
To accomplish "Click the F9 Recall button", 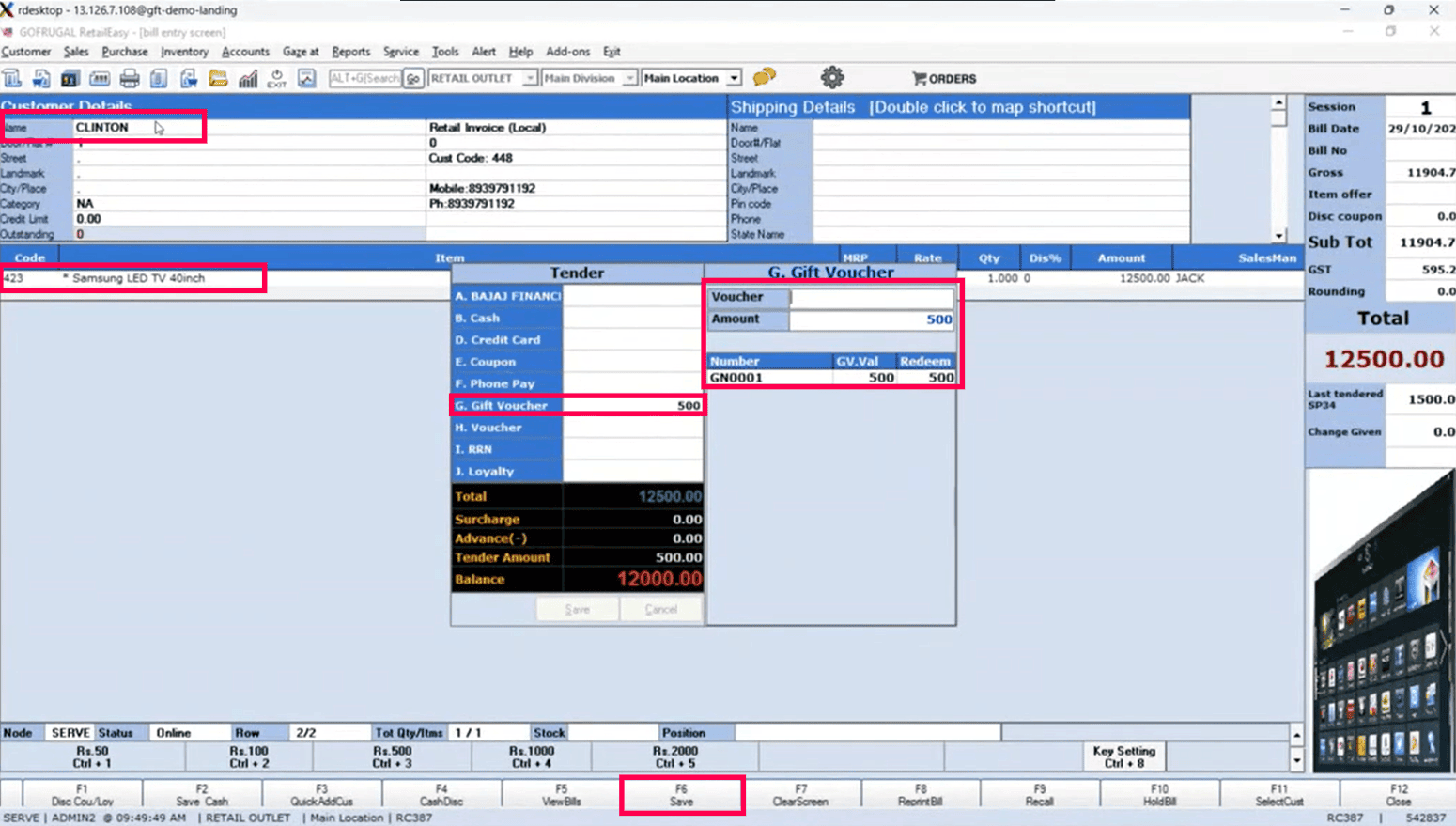I will pos(1039,795).
